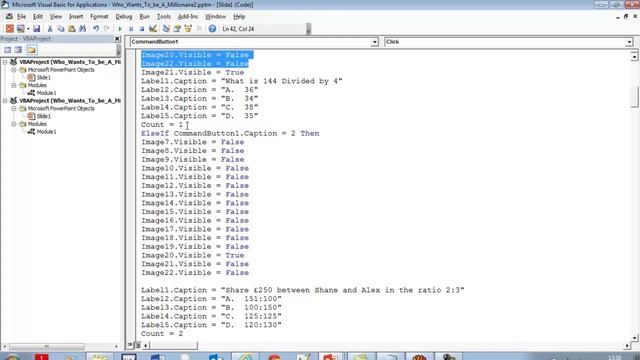Open the Object Browser icon

point(188,29)
